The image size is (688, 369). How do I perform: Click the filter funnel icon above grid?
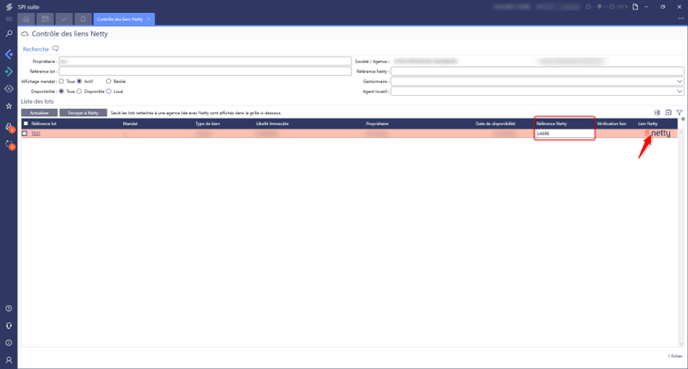pyautogui.click(x=679, y=113)
